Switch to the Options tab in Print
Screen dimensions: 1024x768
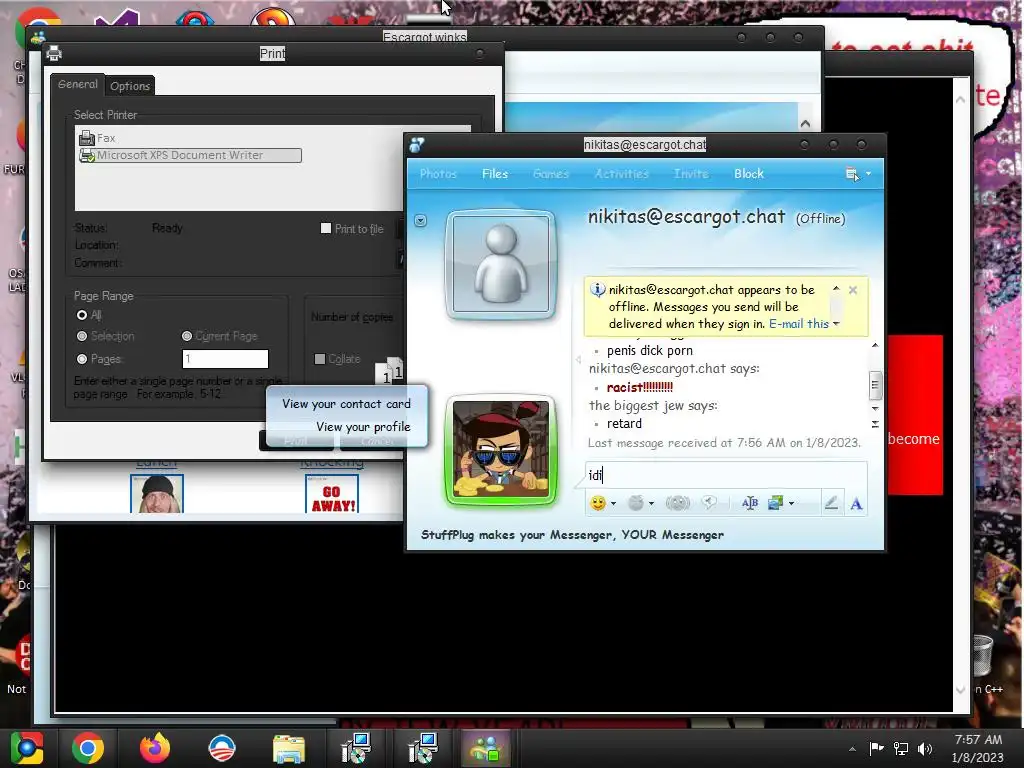pos(130,86)
